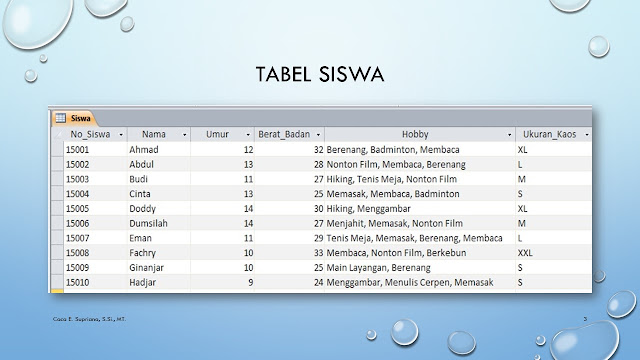This screenshot has height=360, width=640.
Task: Open the Hobby column filter dropdown
Action: coord(509,135)
